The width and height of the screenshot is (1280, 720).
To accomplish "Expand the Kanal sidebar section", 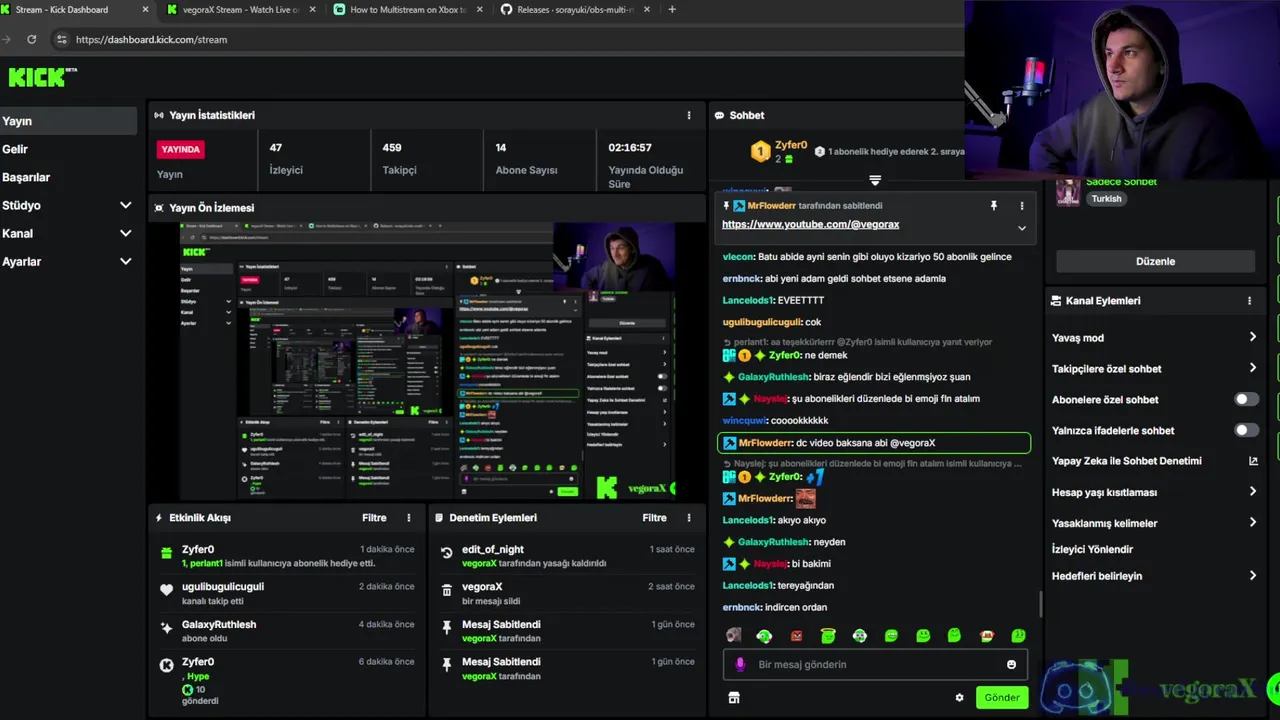I will point(125,233).
